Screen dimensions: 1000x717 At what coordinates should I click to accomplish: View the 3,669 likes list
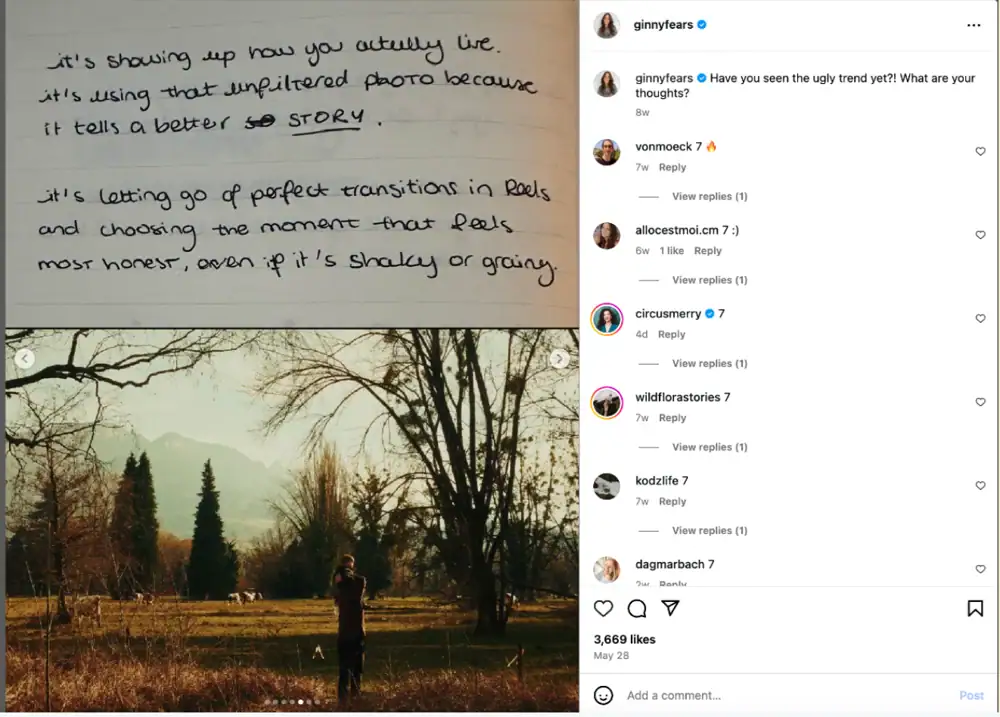624,639
